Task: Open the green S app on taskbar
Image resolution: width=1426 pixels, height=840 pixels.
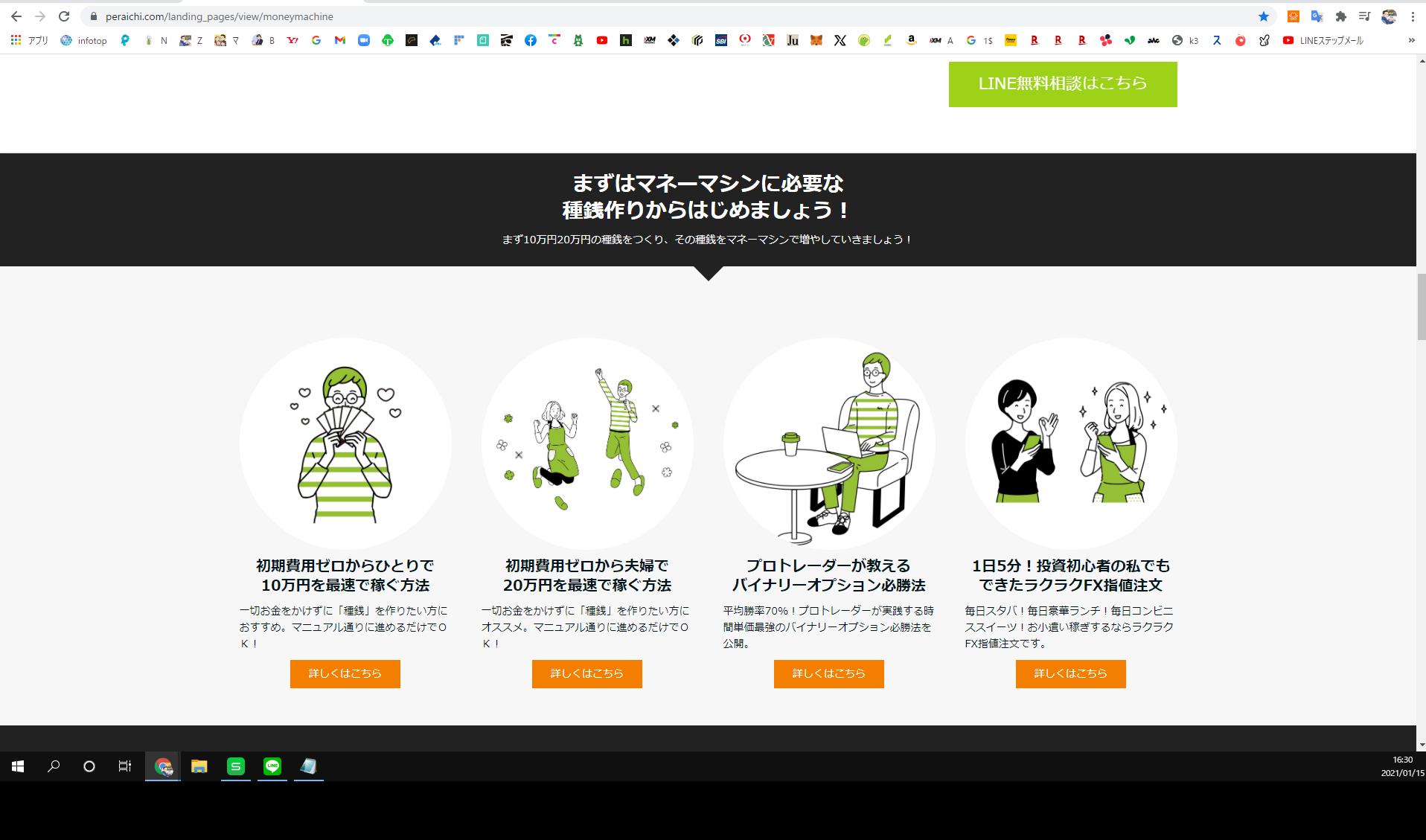Action: pos(236,766)
